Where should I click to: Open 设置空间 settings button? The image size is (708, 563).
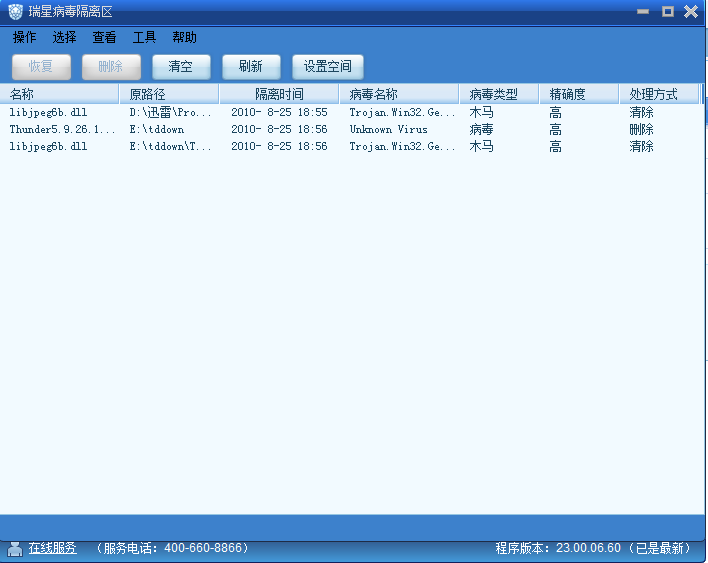pos(328,66)
